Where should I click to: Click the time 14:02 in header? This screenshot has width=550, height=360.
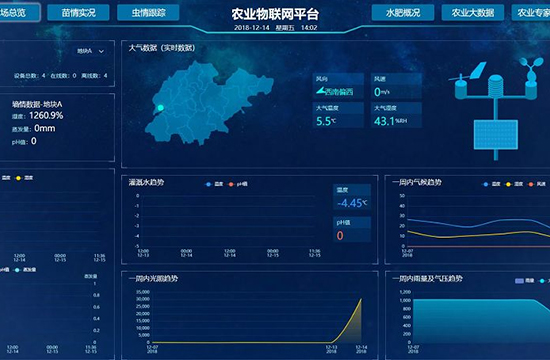(x=309, y=28)
